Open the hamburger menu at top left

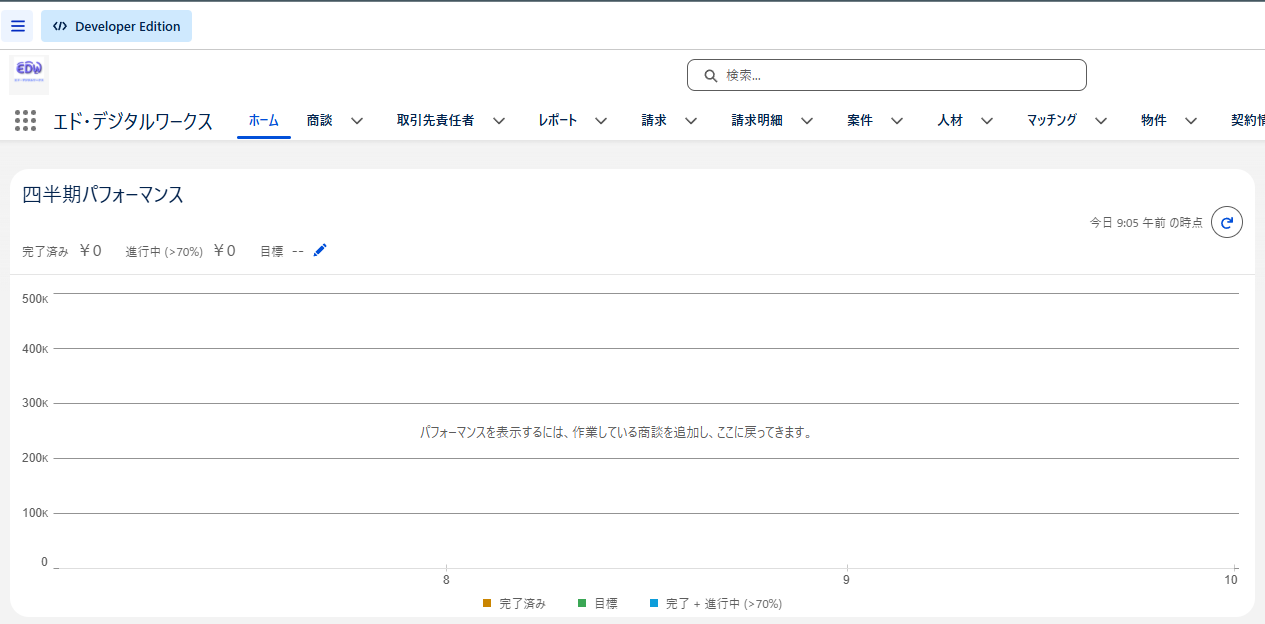click(x=18, y=26)
